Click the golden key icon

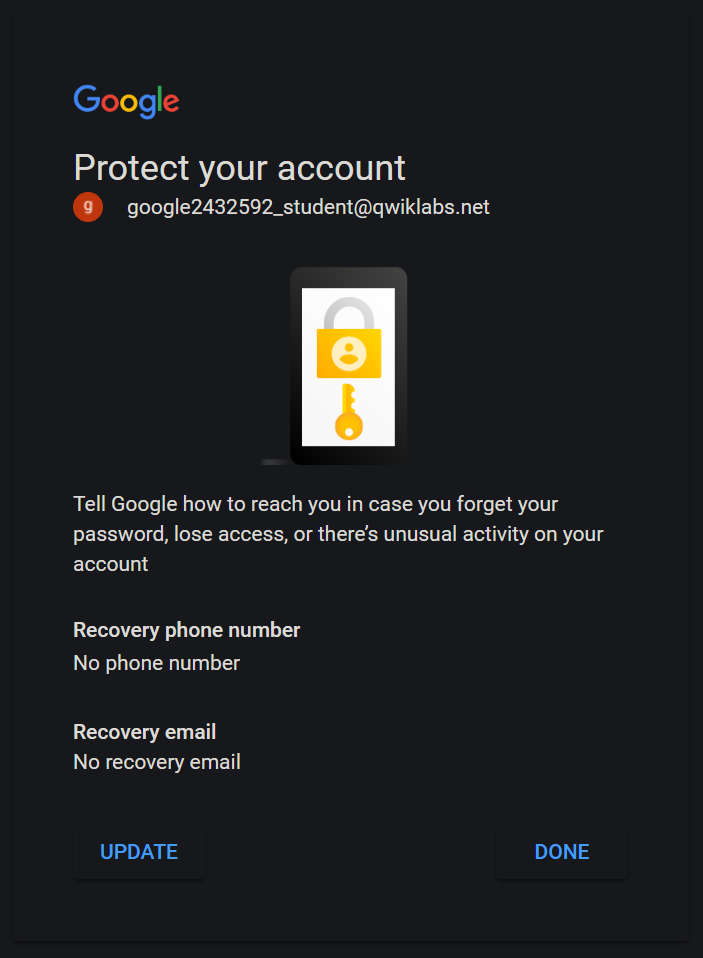pyautogui.click(x=349, y=412)
